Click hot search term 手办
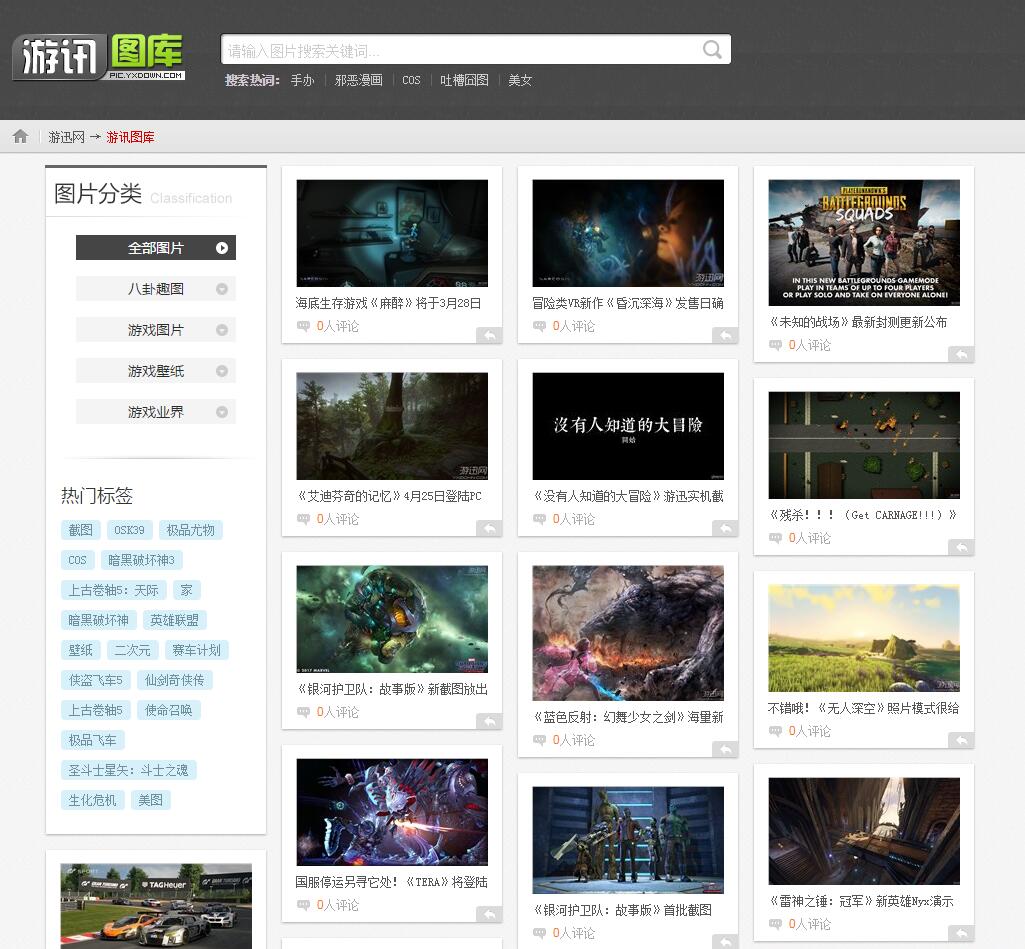The height and width of the screenshot is (949, 1025). (x=303, y=80)
